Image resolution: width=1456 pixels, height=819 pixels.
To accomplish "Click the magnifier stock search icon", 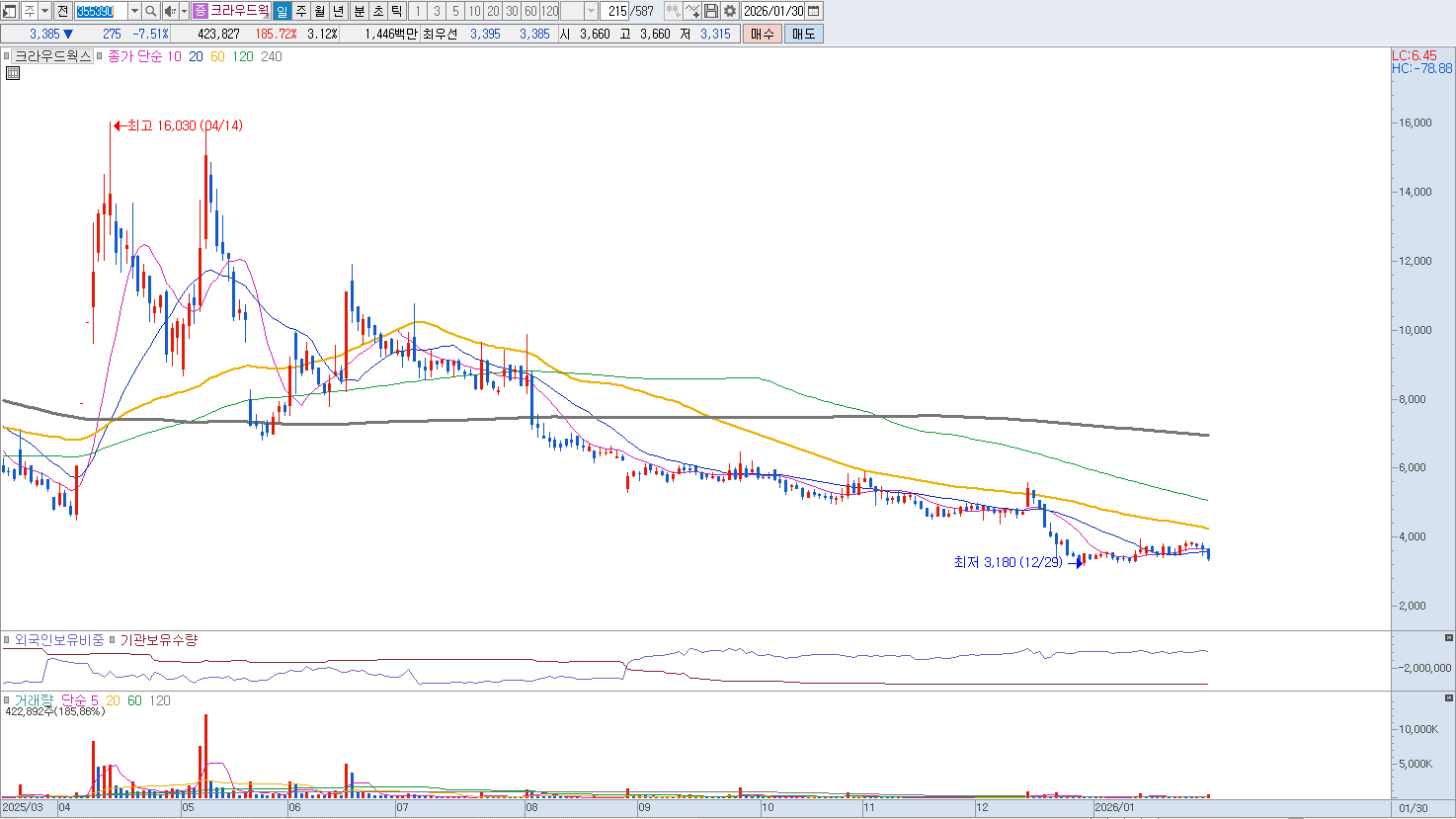I will point(150,11).
